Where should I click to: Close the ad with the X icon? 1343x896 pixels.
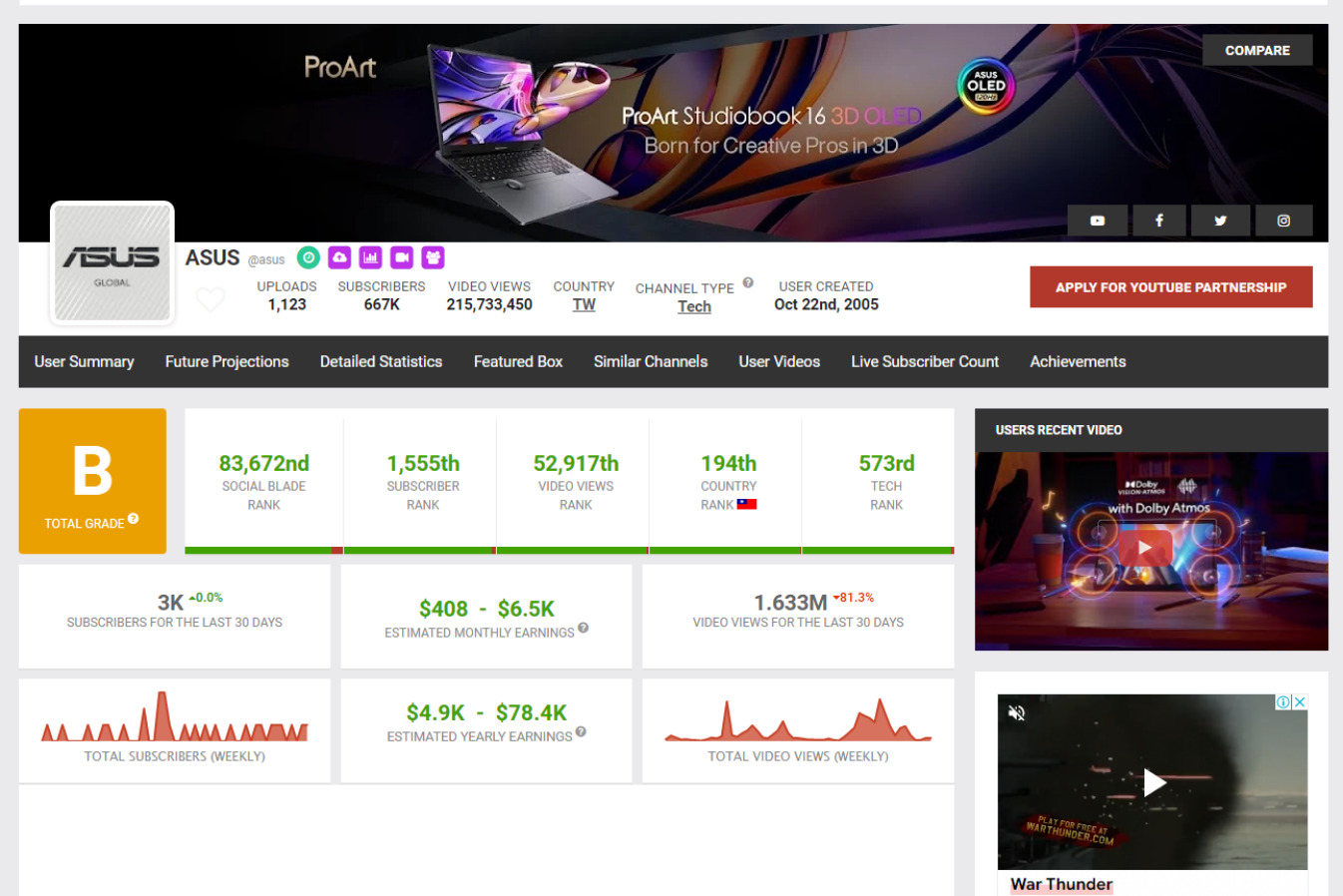pos(1300,702)
